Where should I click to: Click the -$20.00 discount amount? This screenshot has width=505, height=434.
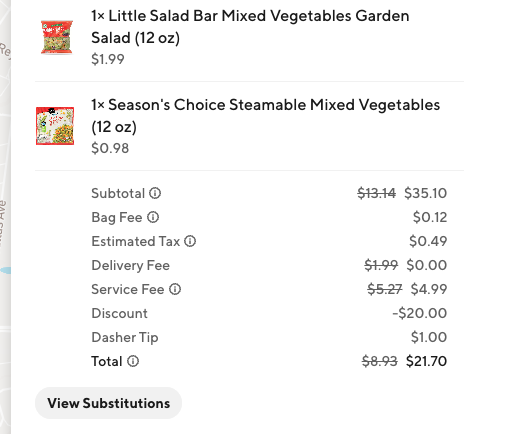coord(420,313)
